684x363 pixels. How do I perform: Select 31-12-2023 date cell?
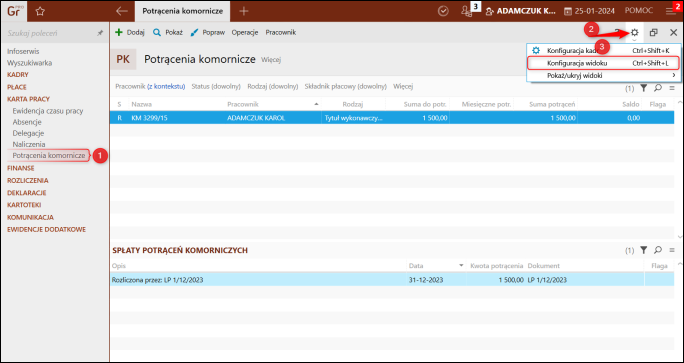pyautogui.click(x=436, y=280)
